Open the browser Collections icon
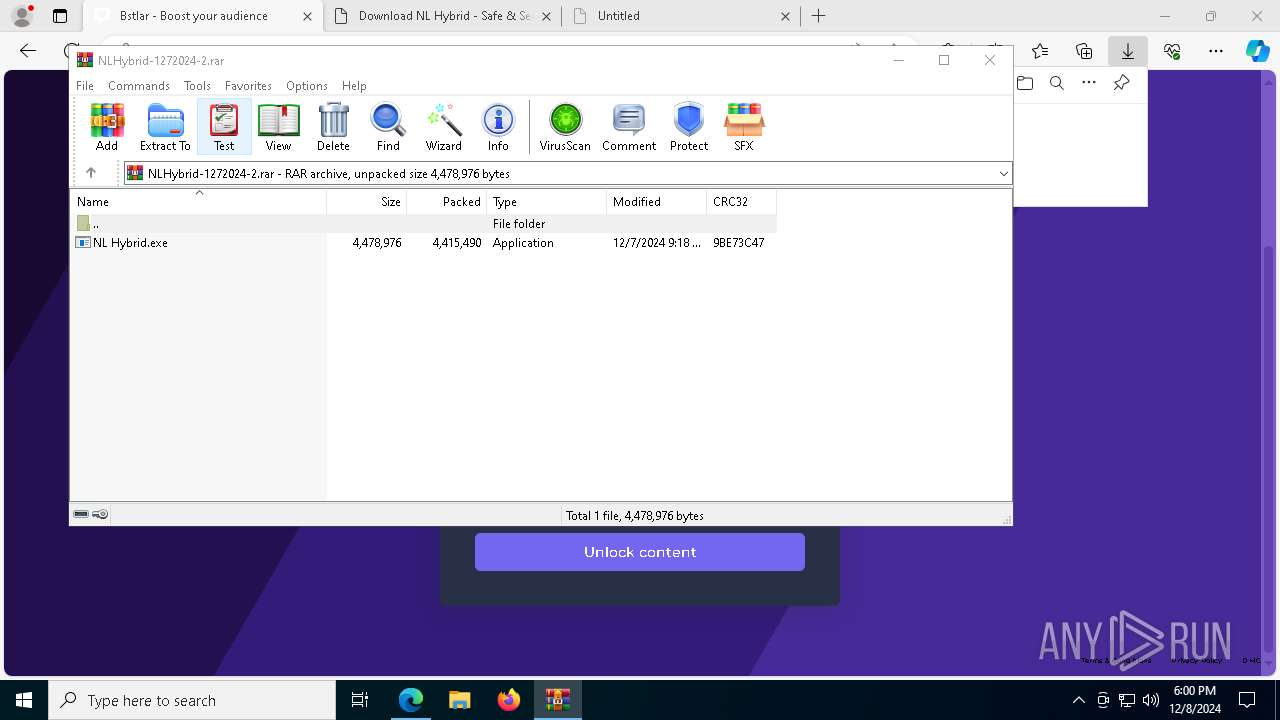Screen dimensions: 1280x720 click(1084, 51)
